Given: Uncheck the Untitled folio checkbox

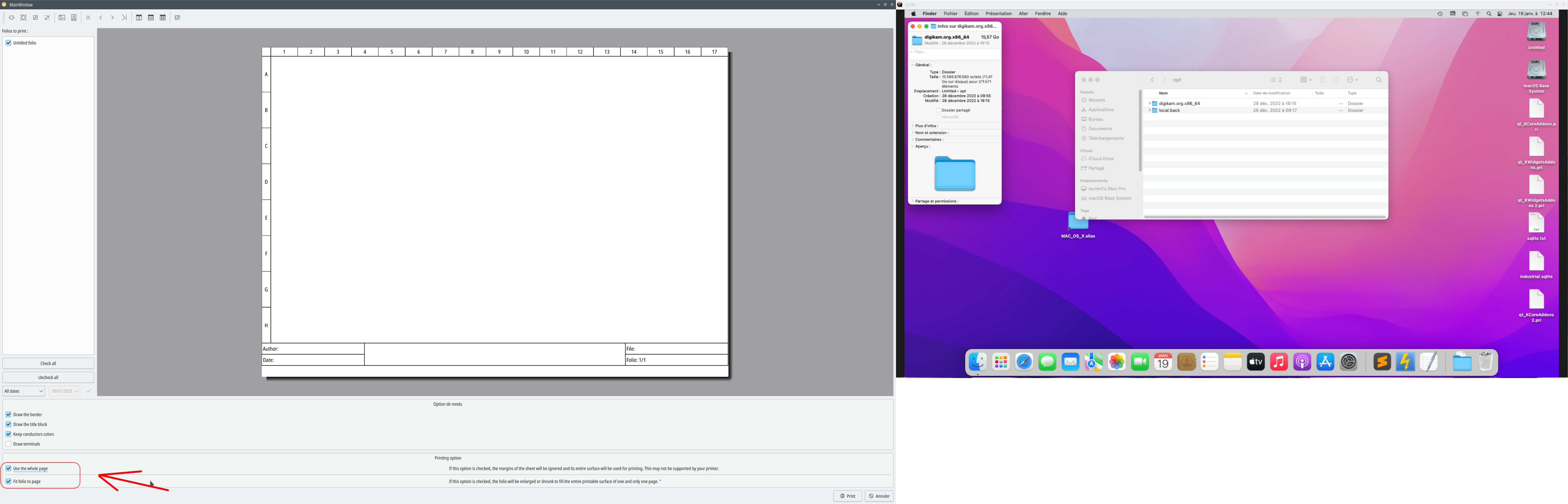Looking at the screenshot, I should 9,43.
